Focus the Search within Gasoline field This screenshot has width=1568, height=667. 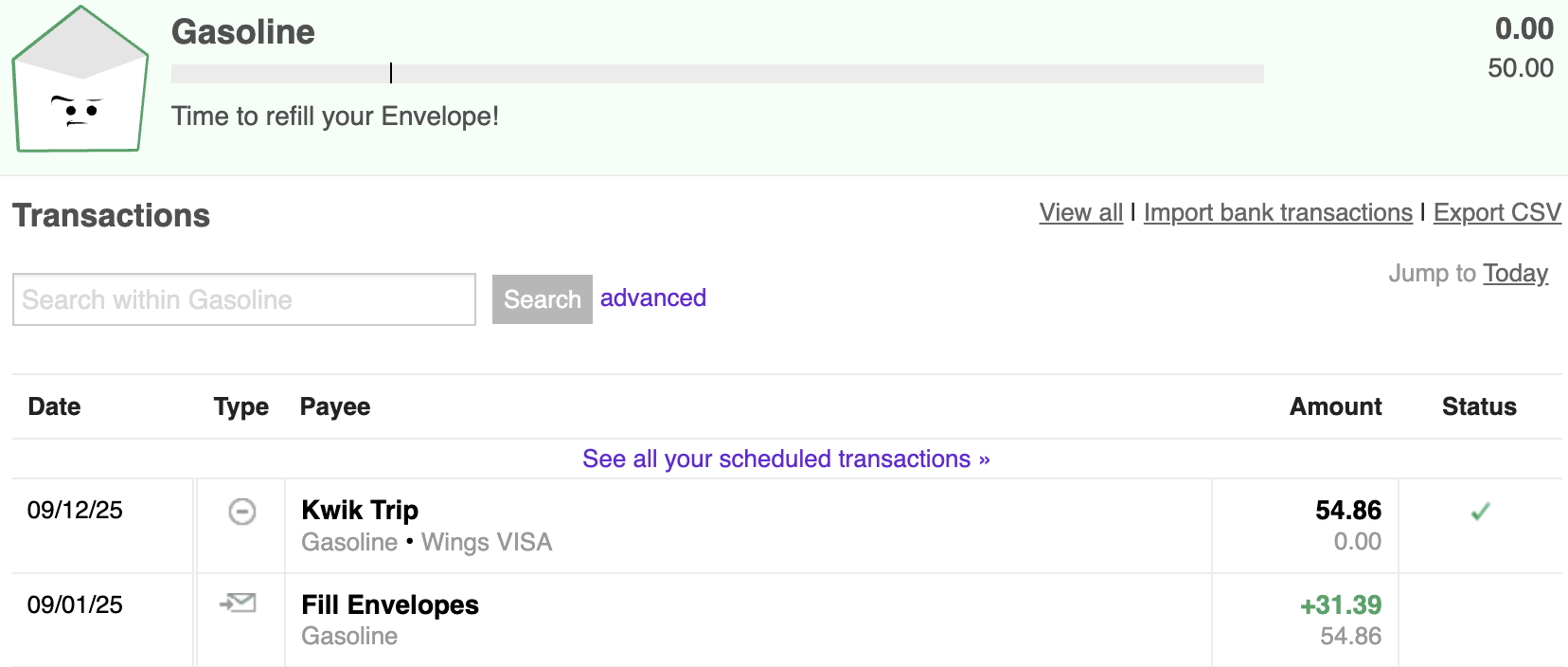pyautogui.click(x=243, y=299)
